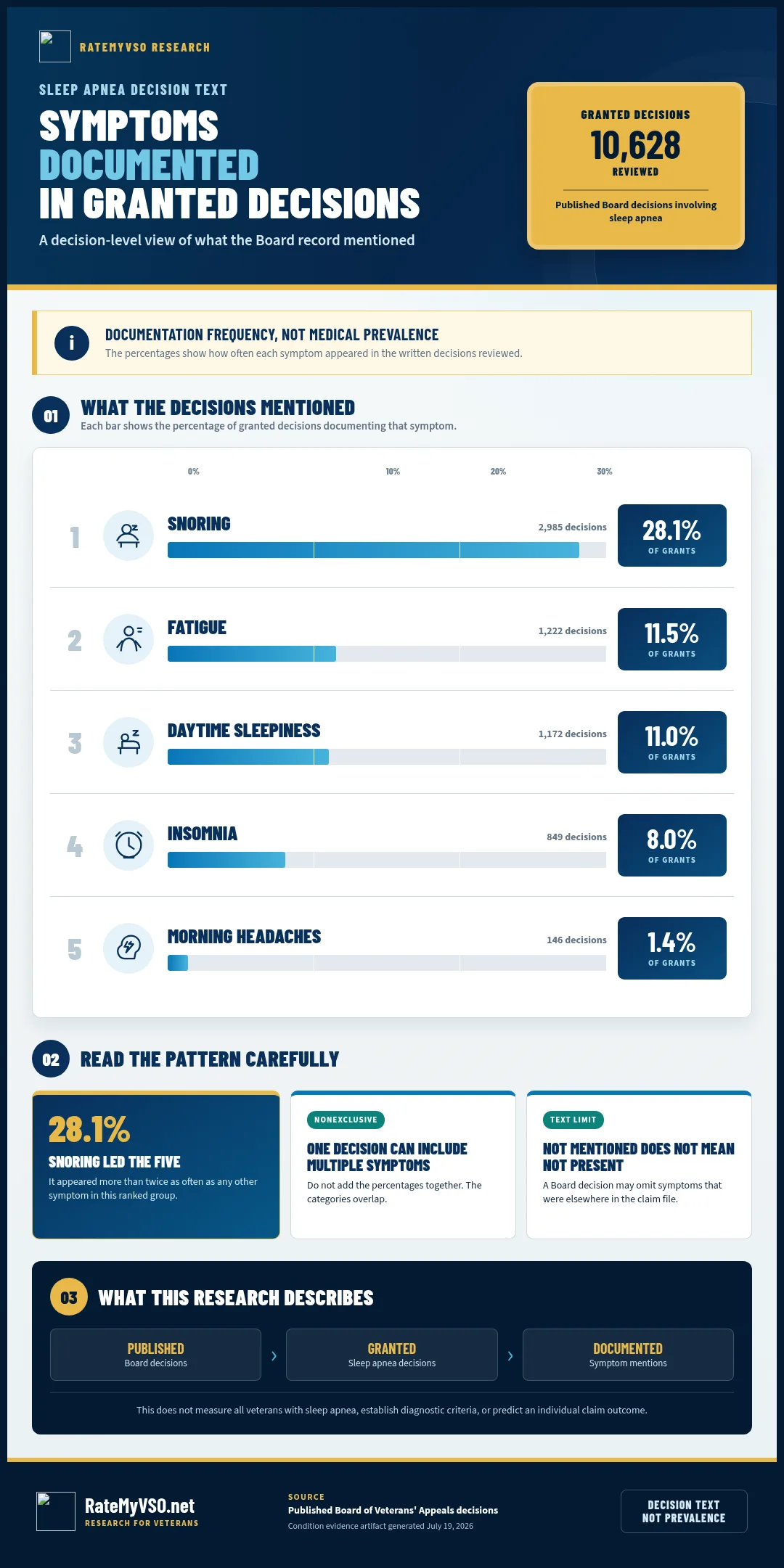Click the insomnia alarm clock icon
784x1568 pixels.
pos(128,845)
